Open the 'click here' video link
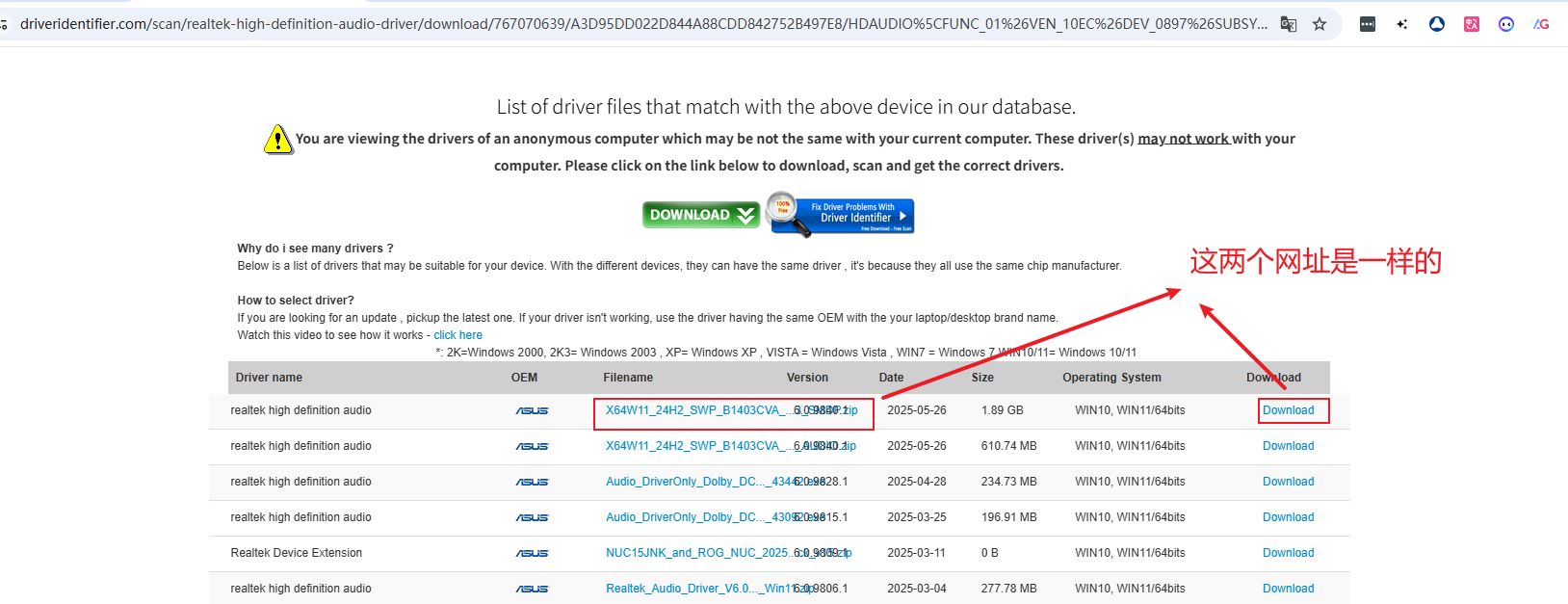The width and height of the screenshot is (1568, 604). coord(457,335)
